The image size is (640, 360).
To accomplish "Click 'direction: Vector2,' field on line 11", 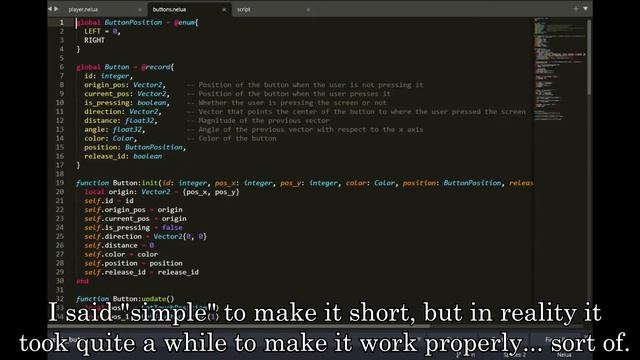I will tap(123, 111).
